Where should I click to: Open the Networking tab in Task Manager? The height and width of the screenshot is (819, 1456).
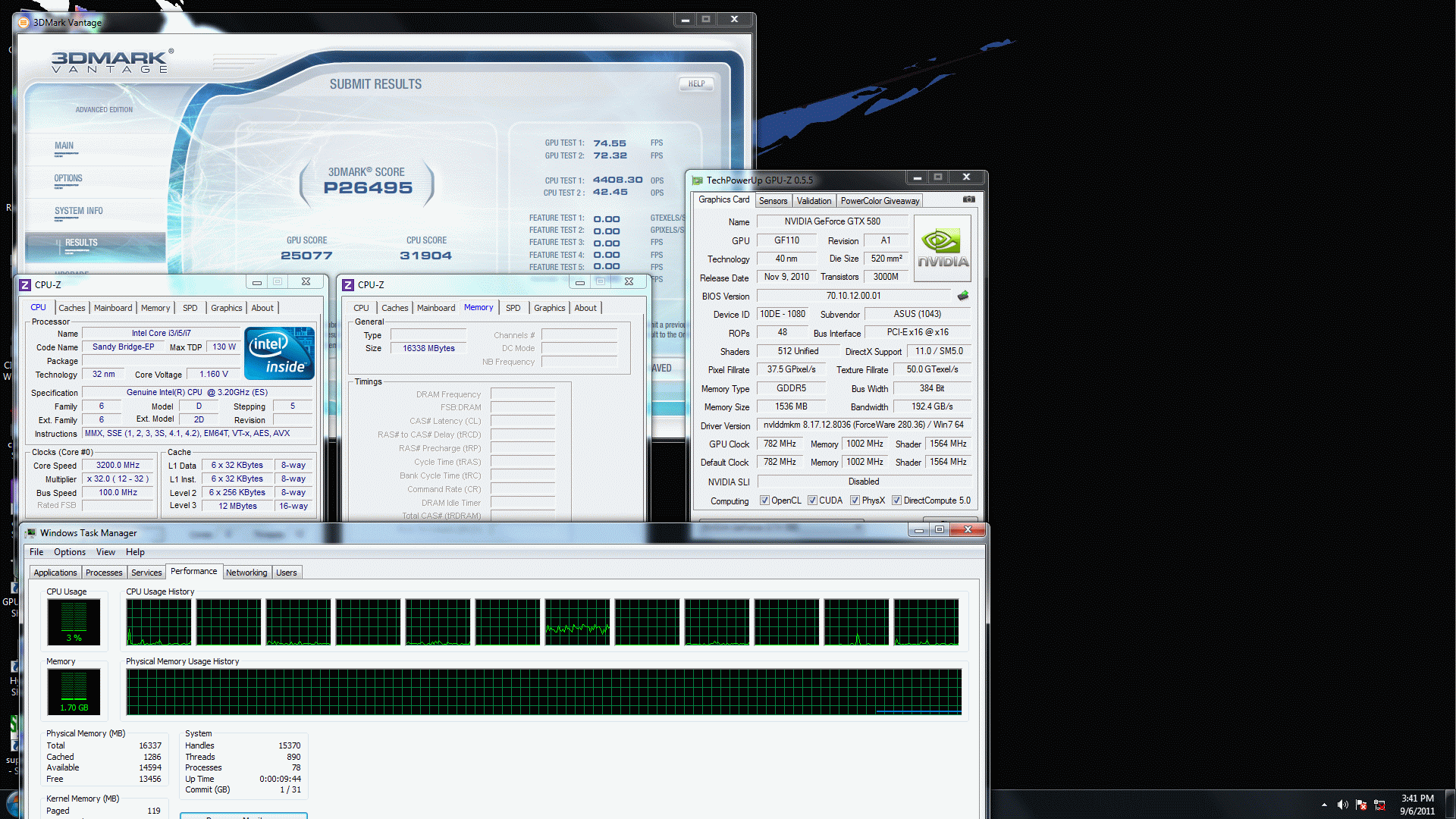(x=246, y=573)
